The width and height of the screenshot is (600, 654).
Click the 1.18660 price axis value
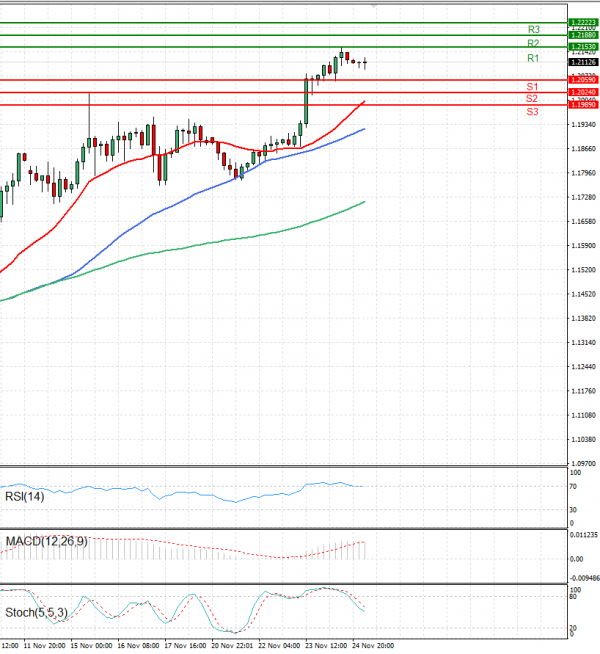point(584,149)
